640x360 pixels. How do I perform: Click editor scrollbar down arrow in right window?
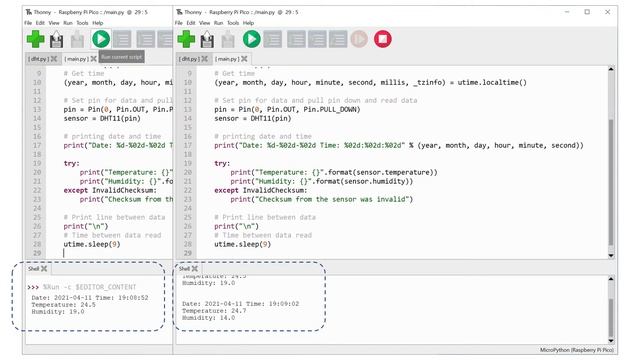(x=611, y=256)
